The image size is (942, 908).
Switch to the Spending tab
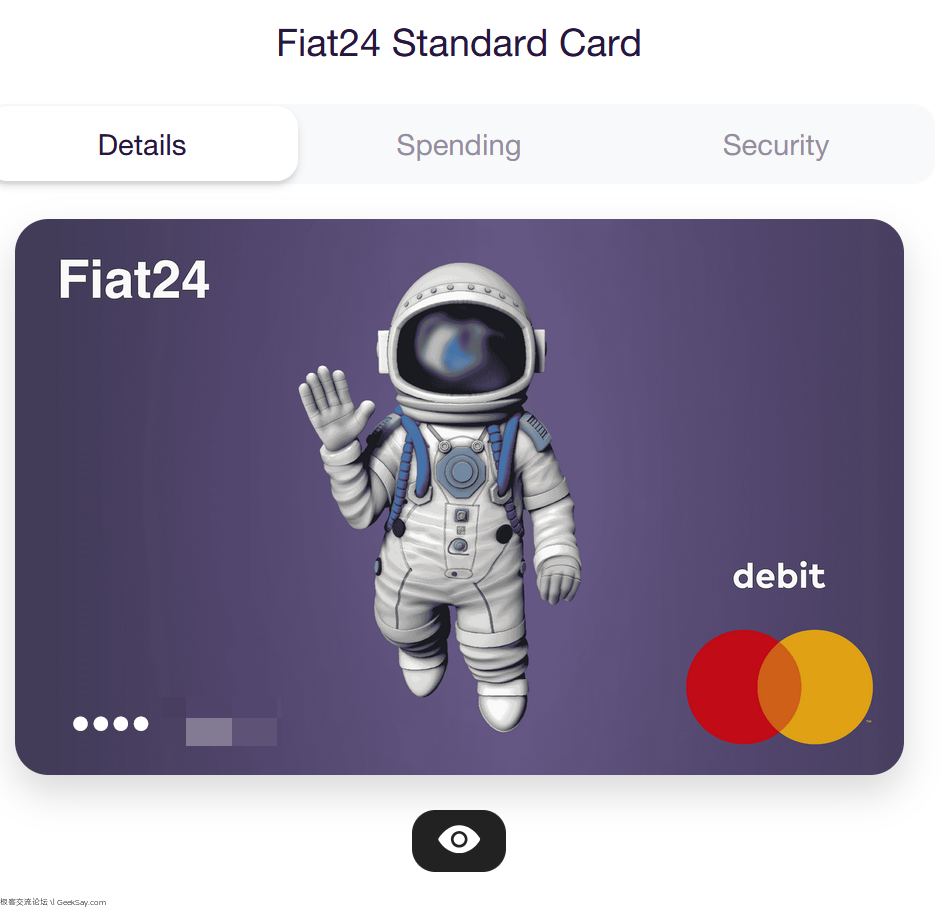click(x=458, y=145)
